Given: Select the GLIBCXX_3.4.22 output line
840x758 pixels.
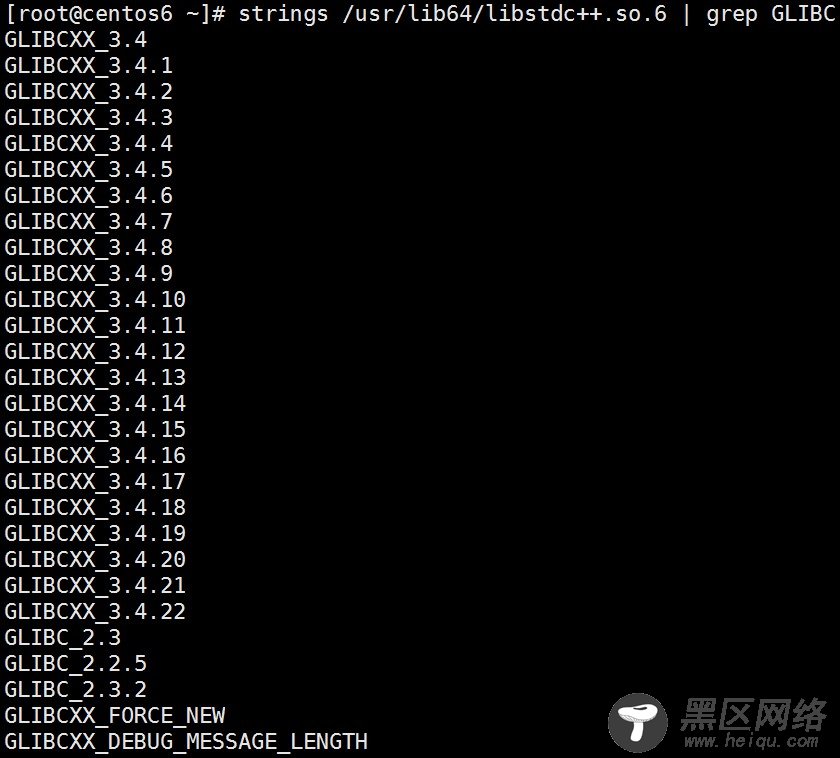Looking at the screenshot, I should pyautogui.click(x=95, y=612).
